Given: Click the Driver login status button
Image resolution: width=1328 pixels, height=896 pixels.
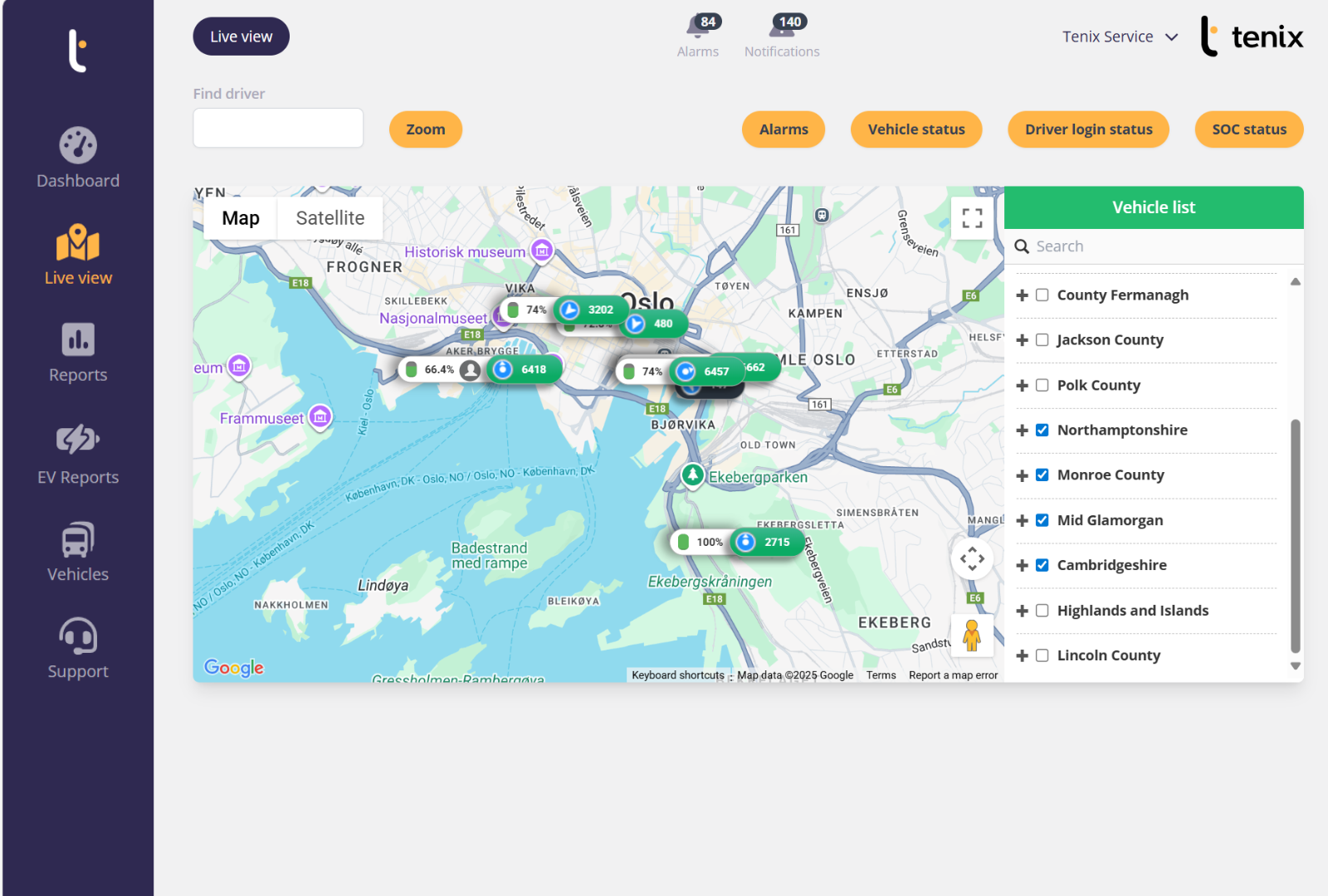Looking at the screenshot, I should tap(1088, 129).
